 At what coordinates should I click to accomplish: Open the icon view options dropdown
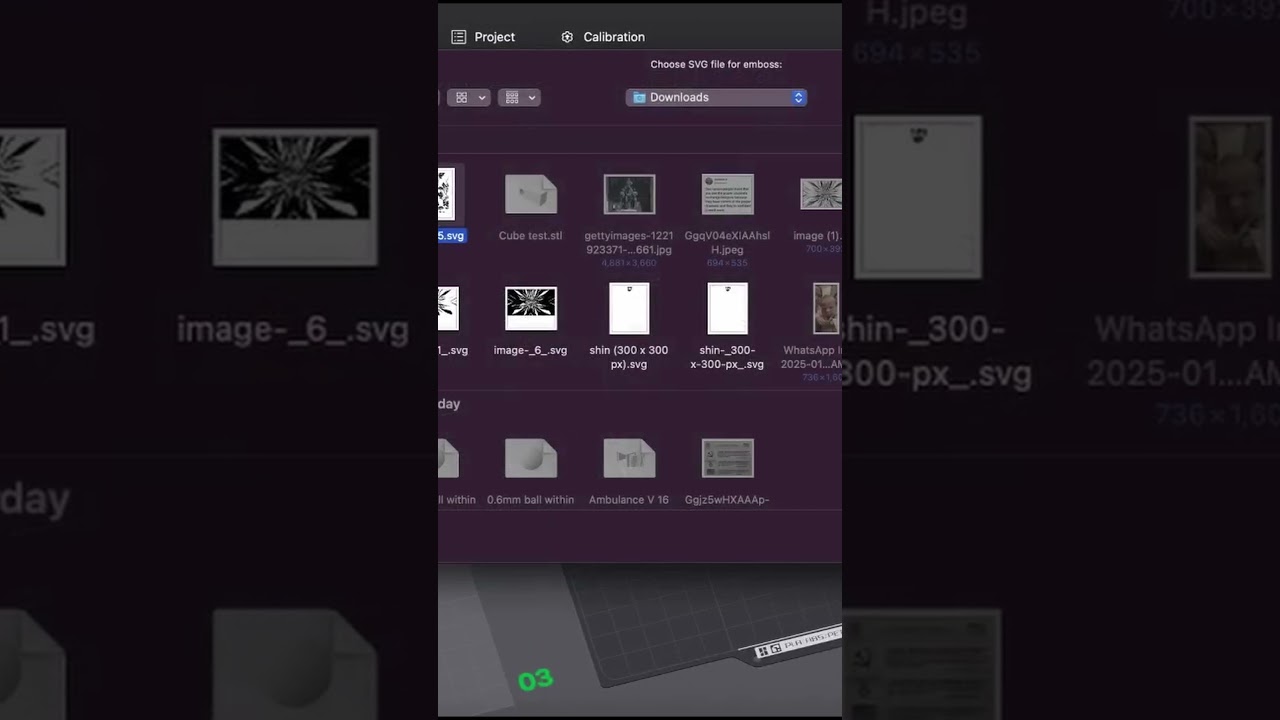[x=470, y=97]
